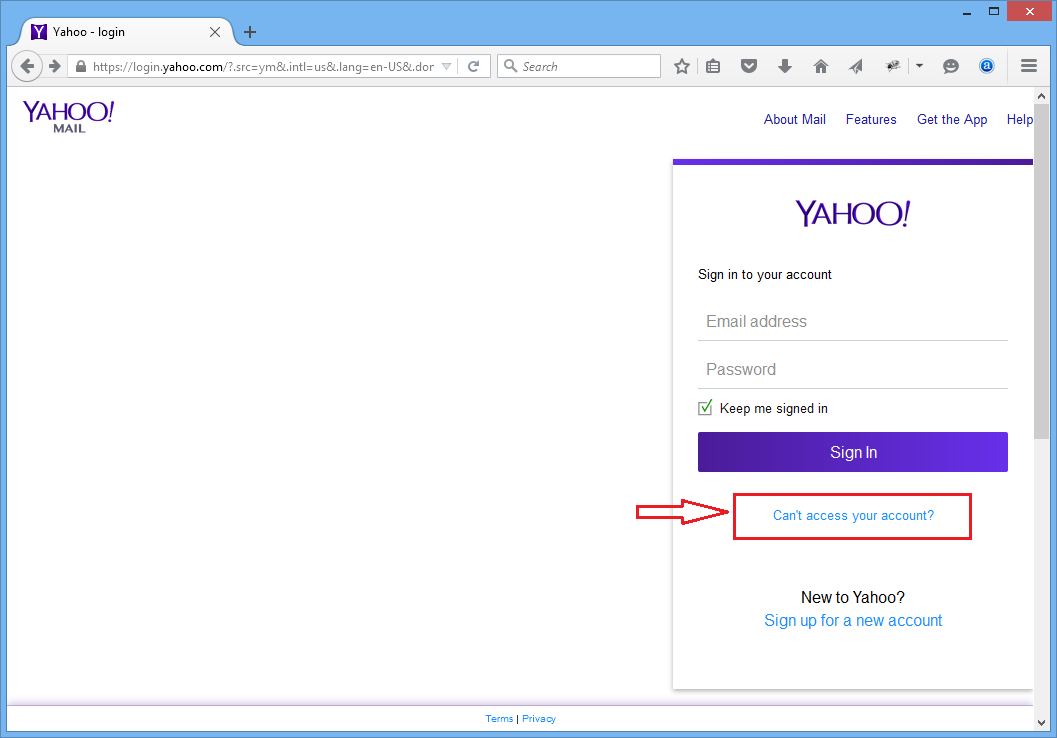Focus the Email address field
The width and height of the screenshot is (1057, 738).
pyautogui.click(x=852, y=321)
